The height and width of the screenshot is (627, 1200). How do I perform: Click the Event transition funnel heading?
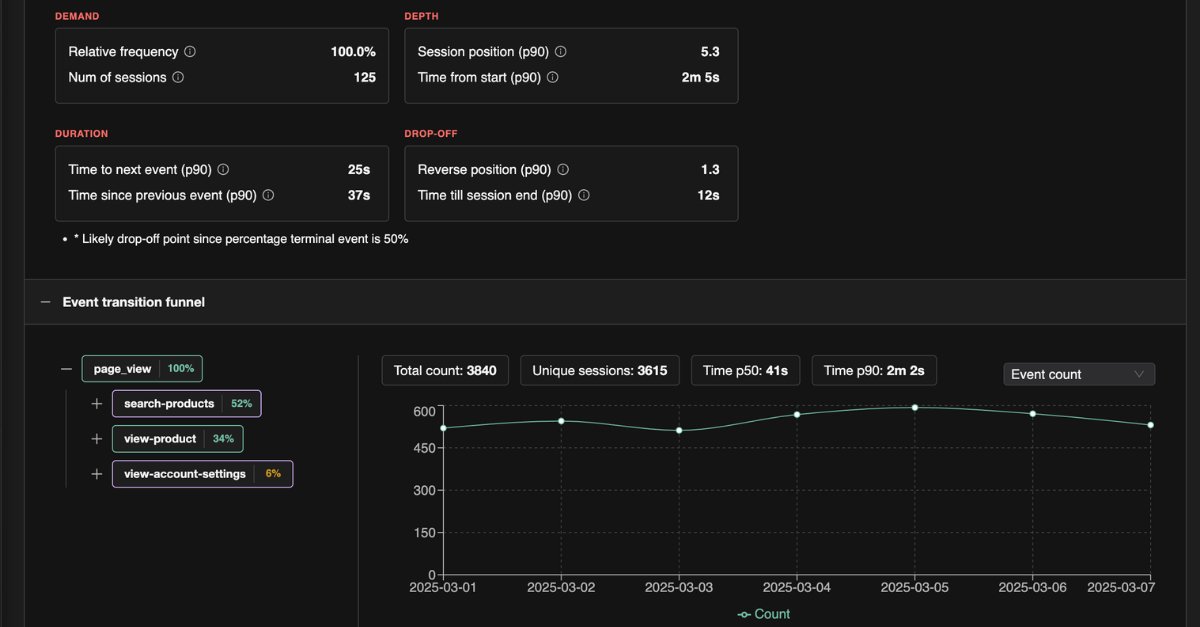click(x=134, y=302)
